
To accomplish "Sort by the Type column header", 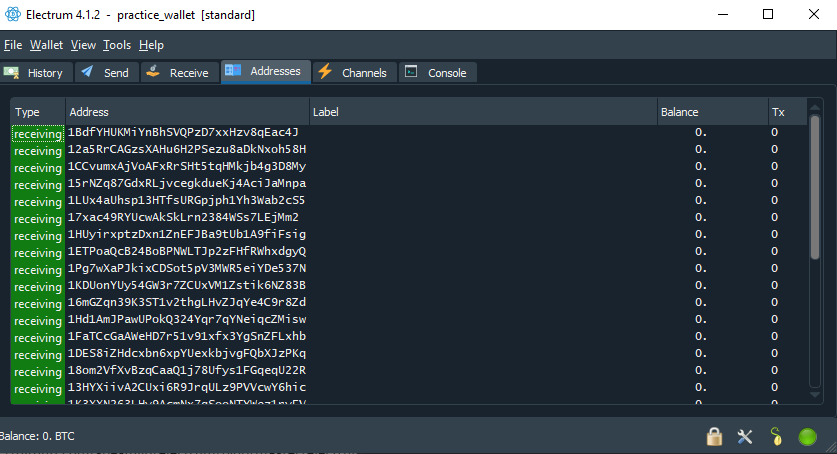I will click(38, 112).
